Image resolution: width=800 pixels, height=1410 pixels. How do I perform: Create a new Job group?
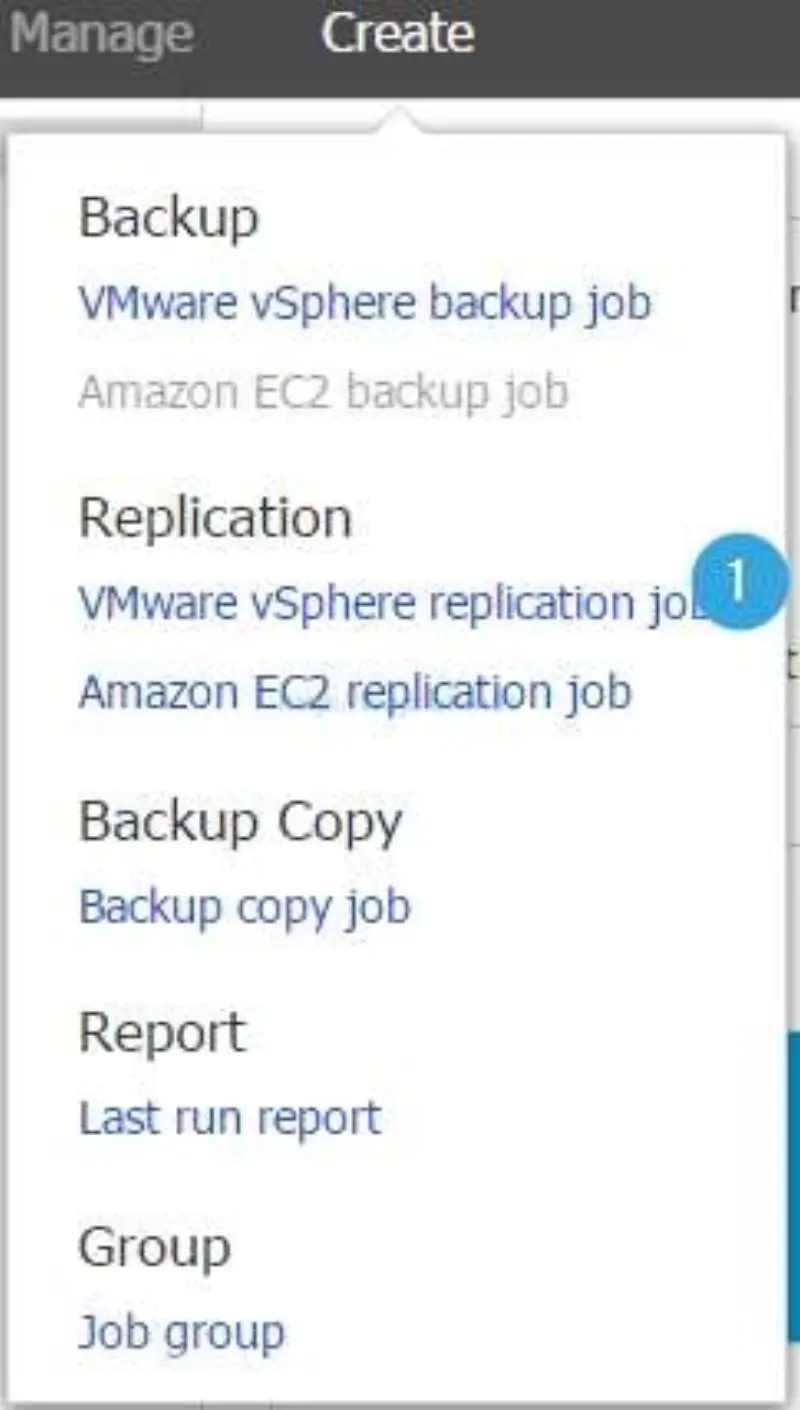tap(181, 1331)
